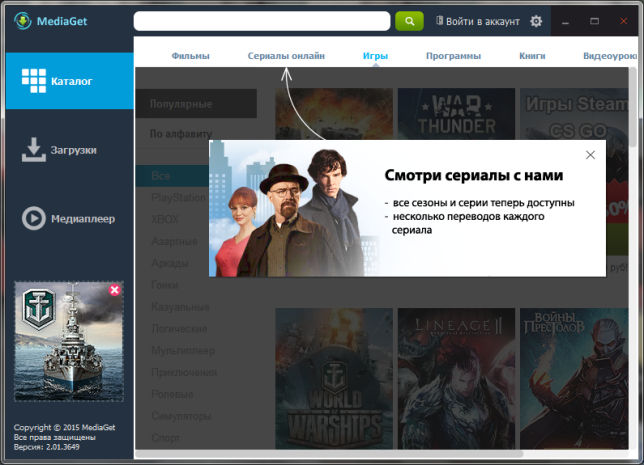Viewport: 644px width, 465px height.
Task: Open the Игры Steam CS GO thumbnail
Action: coord(574,114)
